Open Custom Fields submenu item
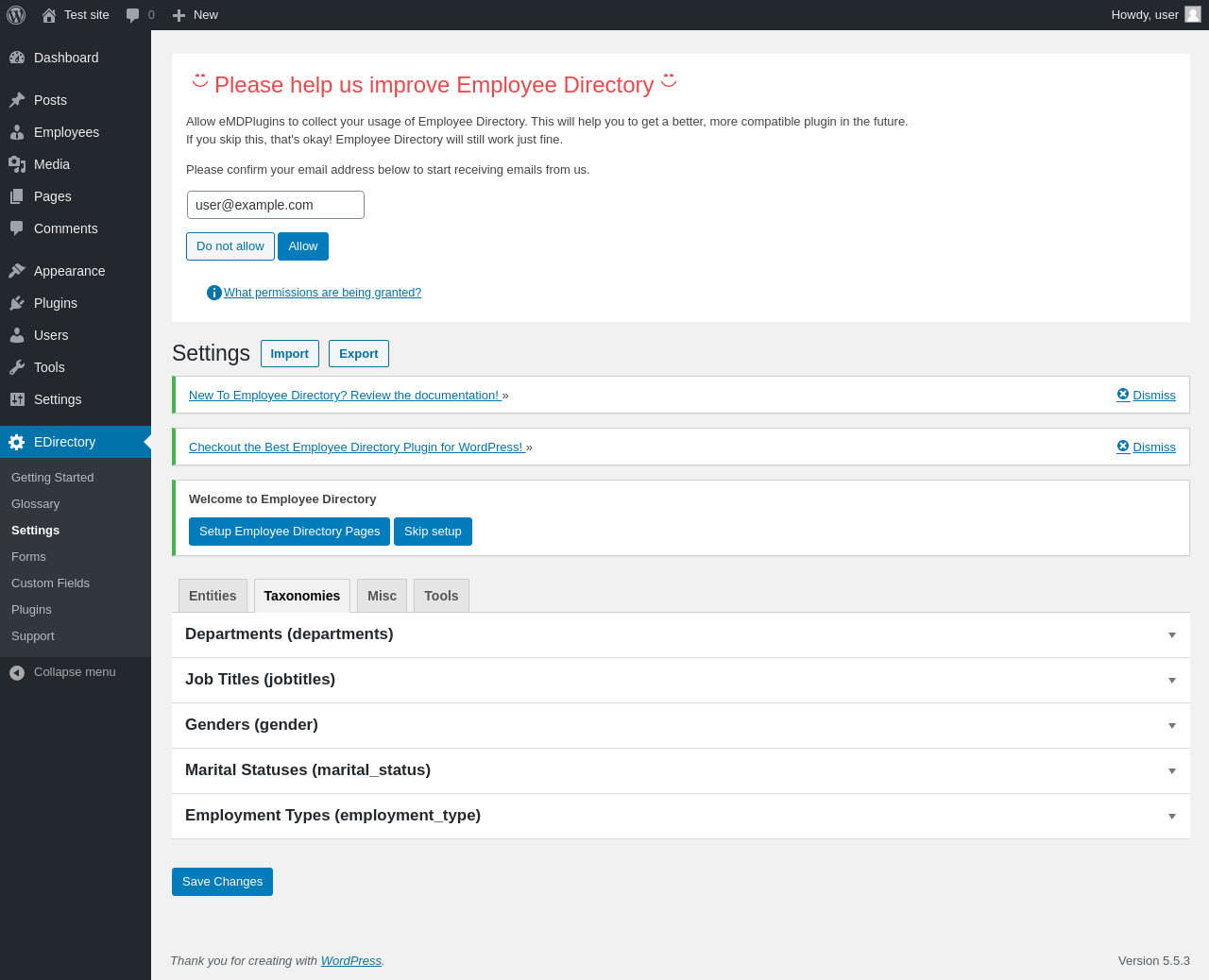This screenshot has height=980, width=1209. (x=50, y=583)
